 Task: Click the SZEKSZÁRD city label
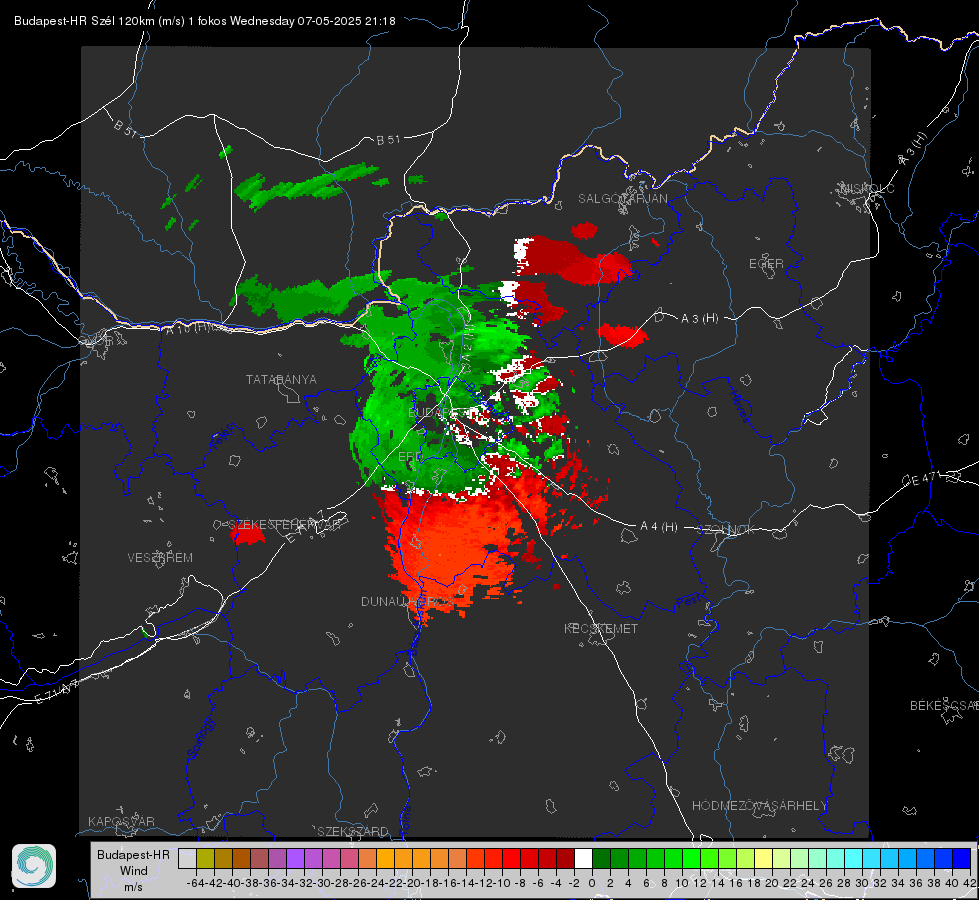point(353,831)
